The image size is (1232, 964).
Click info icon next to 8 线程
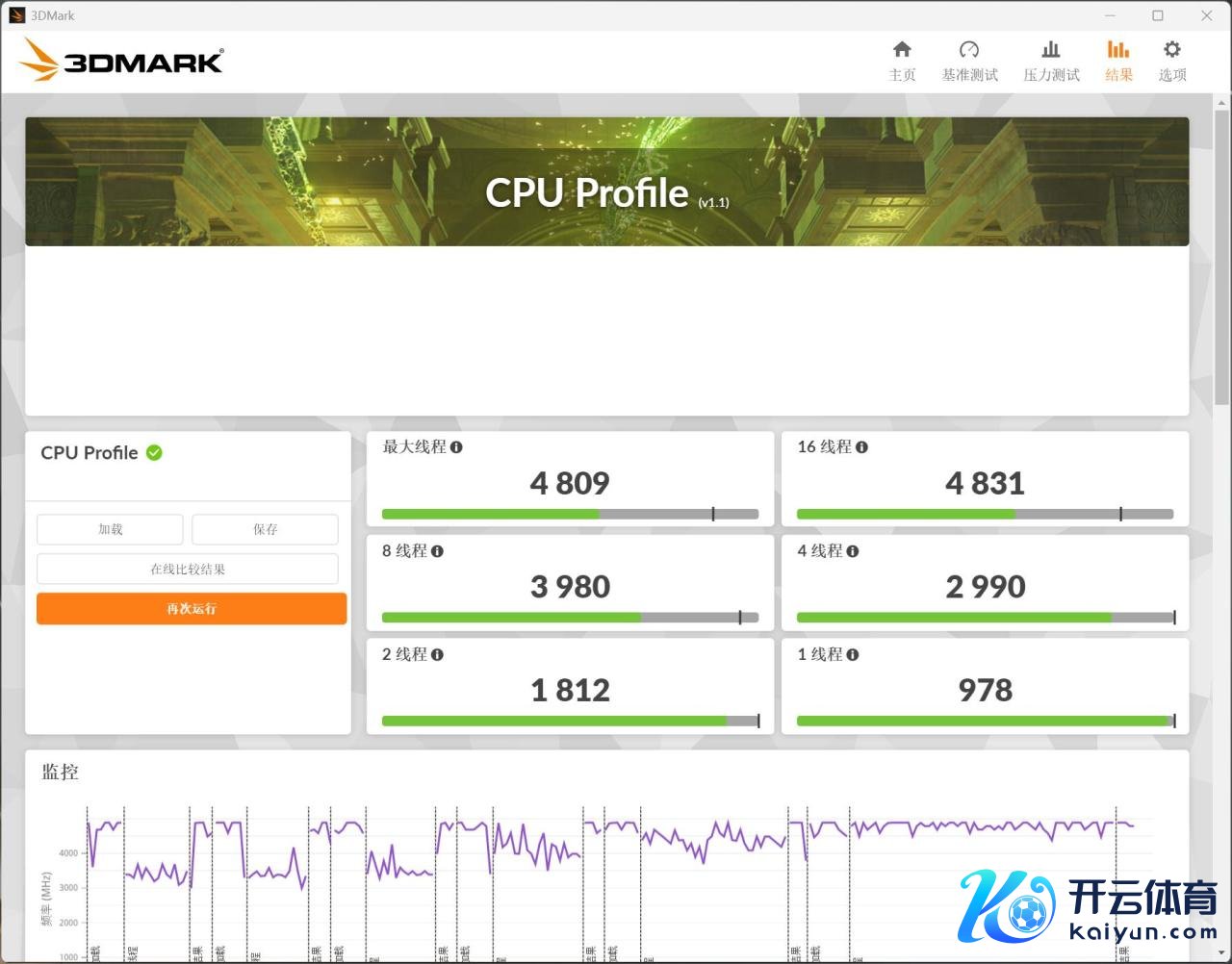point(437,551)
